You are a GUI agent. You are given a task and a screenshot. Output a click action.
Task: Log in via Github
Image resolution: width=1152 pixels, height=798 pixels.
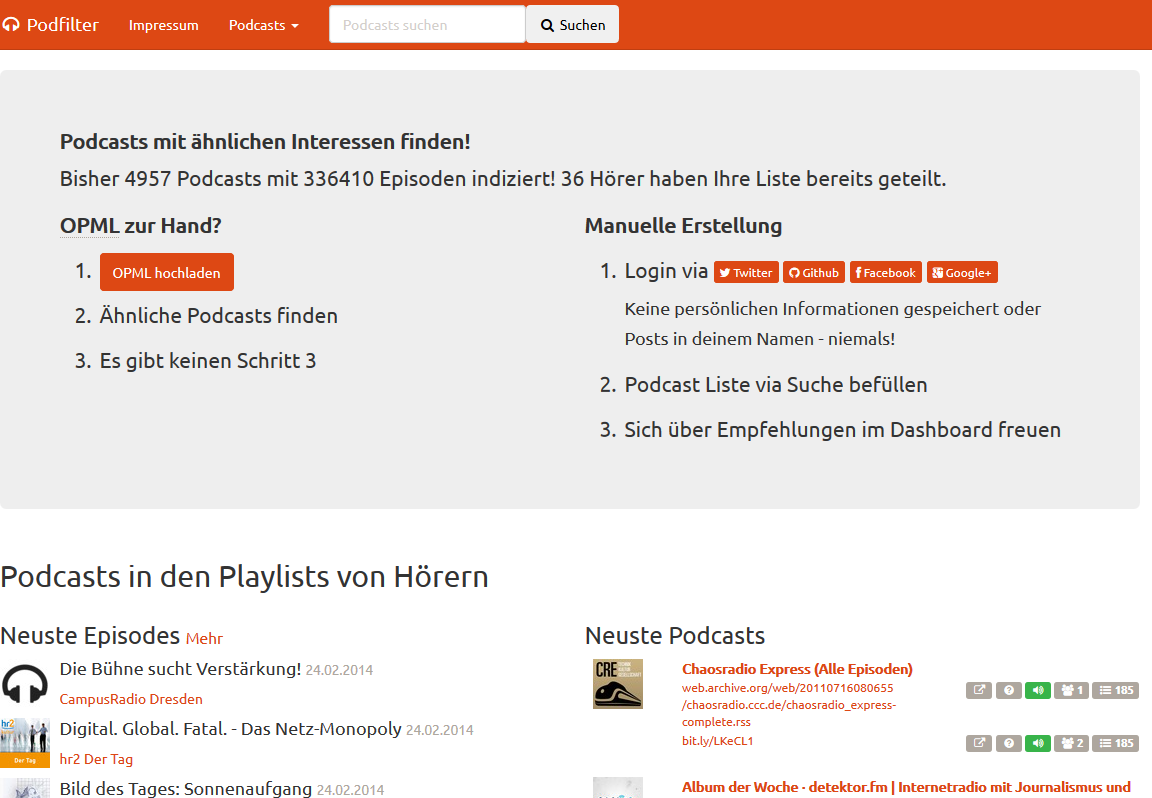tap(814, 273)
